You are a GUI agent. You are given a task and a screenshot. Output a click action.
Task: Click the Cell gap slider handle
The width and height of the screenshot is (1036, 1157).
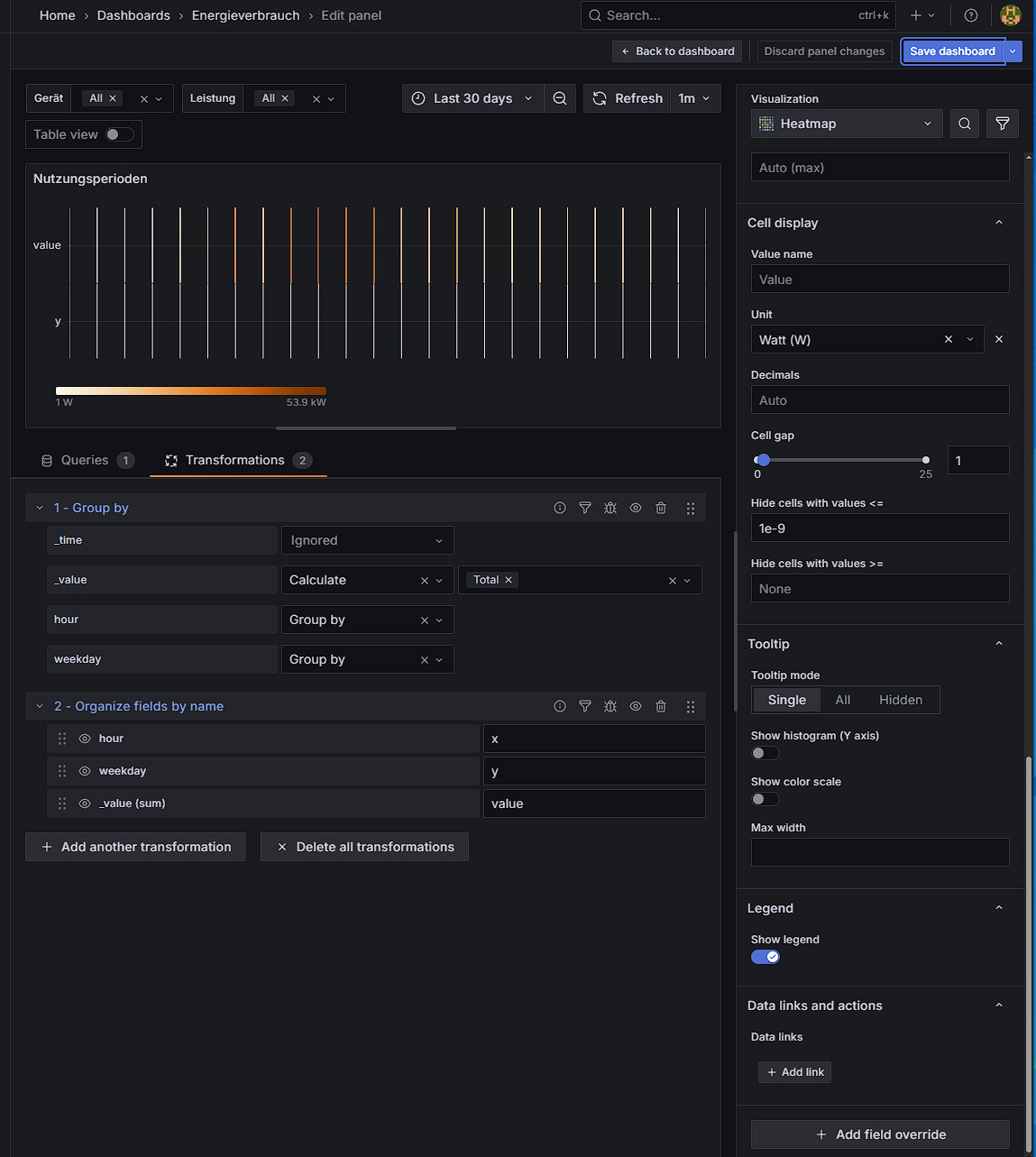tap(763, 460)
